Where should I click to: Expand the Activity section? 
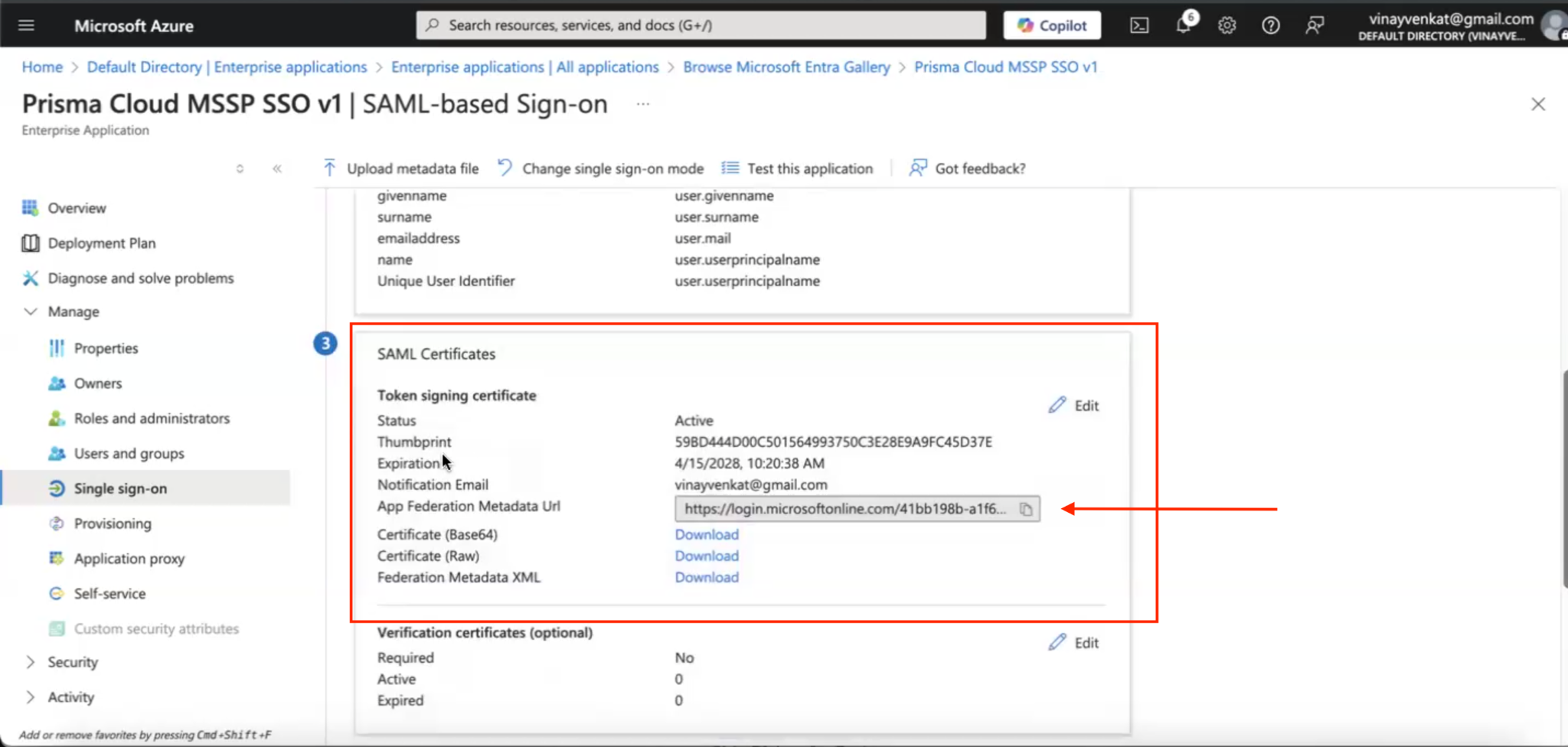click(x=31, y=697)
